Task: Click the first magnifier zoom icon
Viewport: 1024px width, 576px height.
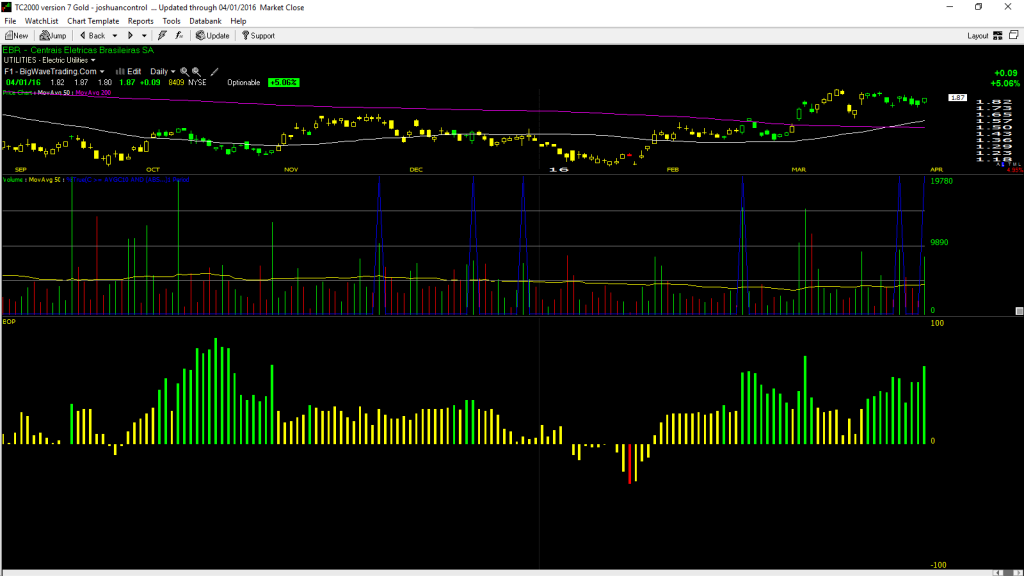Action: pos(184,72)
